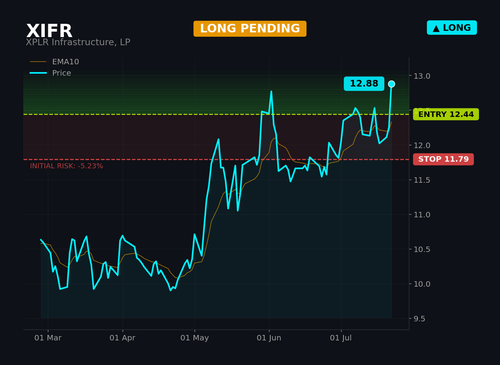Click the 10.5 price axis label

pyautogui.click(x=422, y=249)
